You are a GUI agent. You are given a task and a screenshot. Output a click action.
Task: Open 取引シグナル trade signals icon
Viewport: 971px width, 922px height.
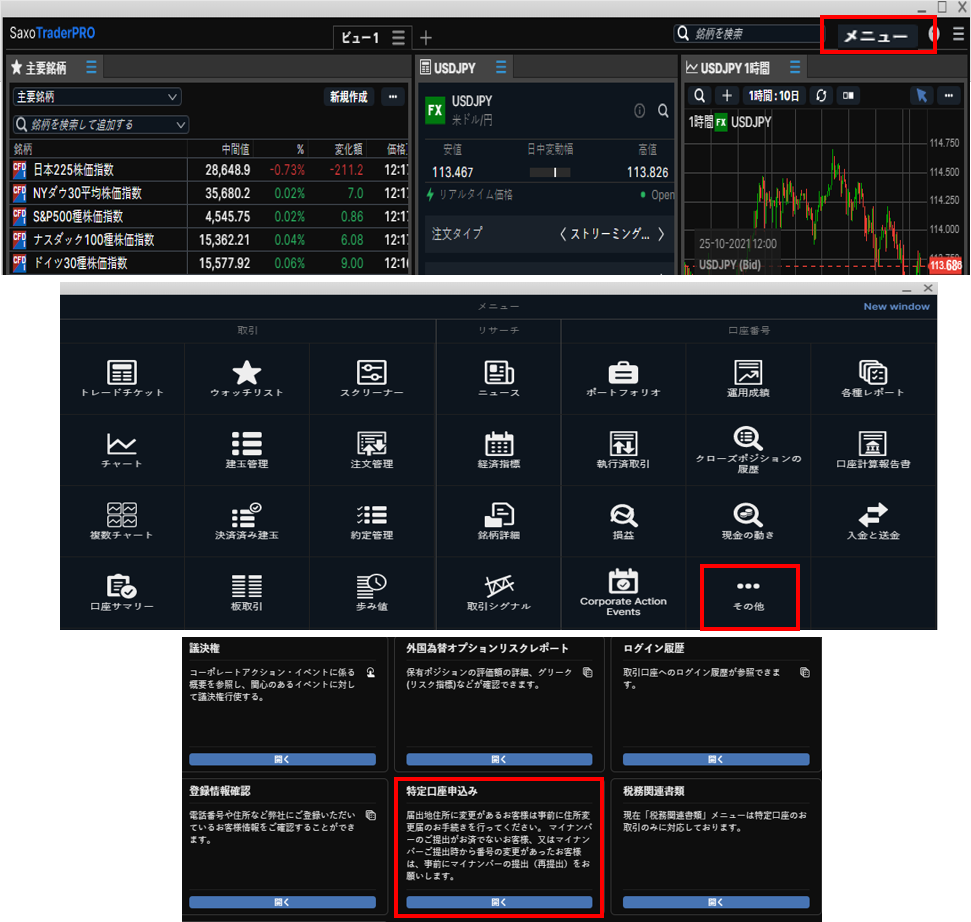pyautogui.click(x=499, y=592)
